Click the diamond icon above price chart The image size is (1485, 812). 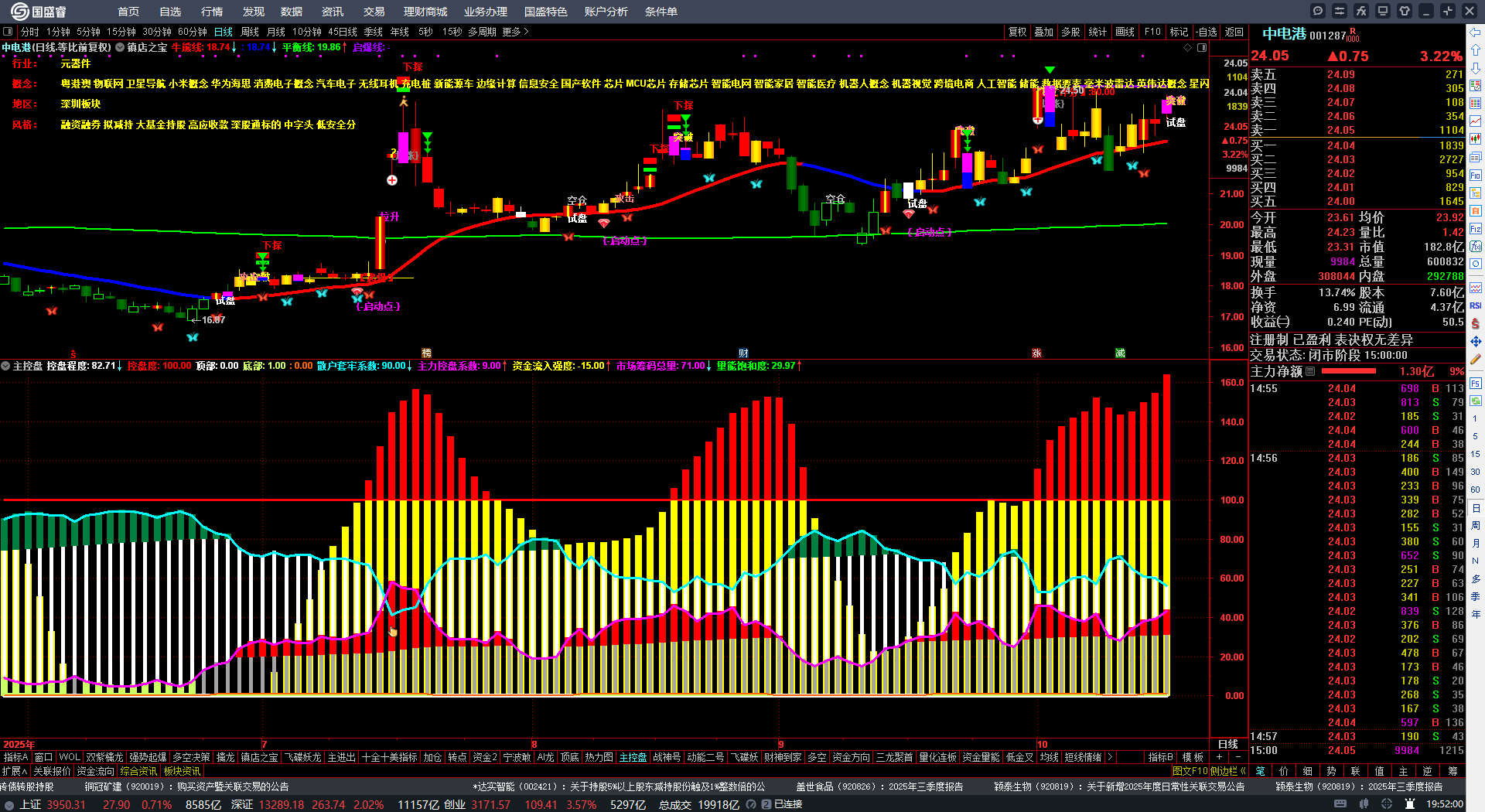coord(1188,47)
